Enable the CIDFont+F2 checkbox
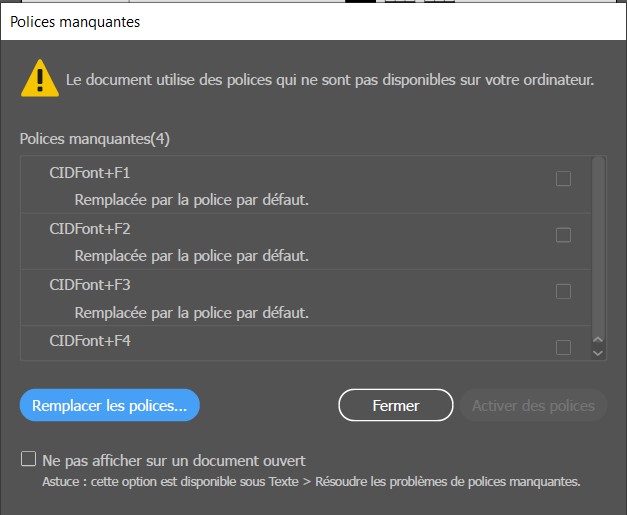627x515 pixels. (563, 235)
